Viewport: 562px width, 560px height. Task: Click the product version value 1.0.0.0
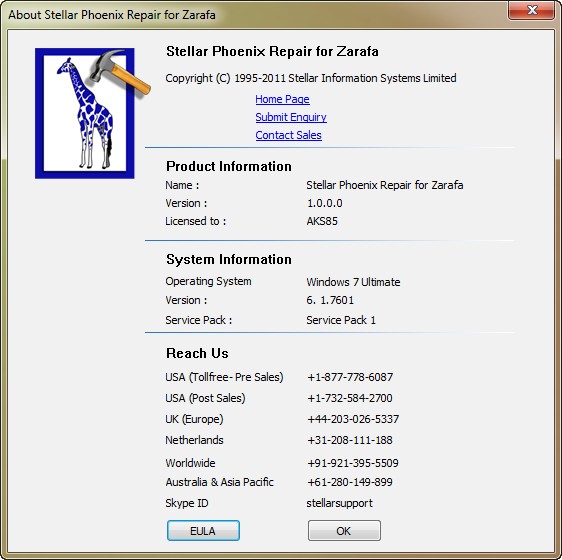(324, 203)
